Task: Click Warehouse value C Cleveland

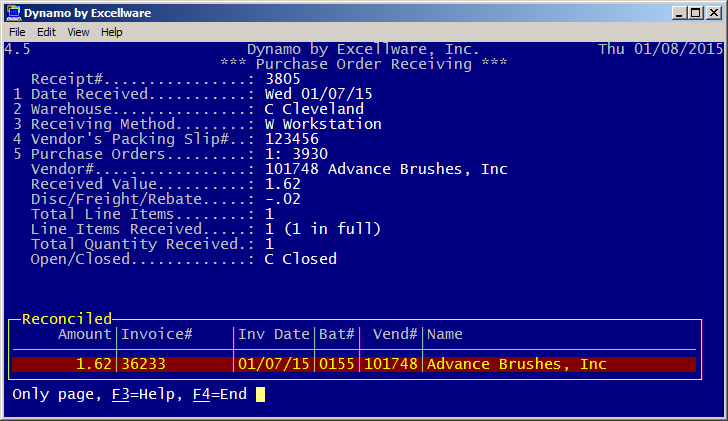Action: [x=314, y=109]
